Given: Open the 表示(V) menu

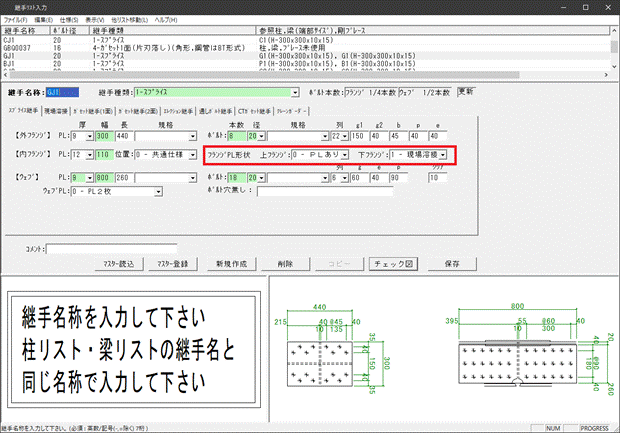Looking at the screenshot, I should 95,20.
